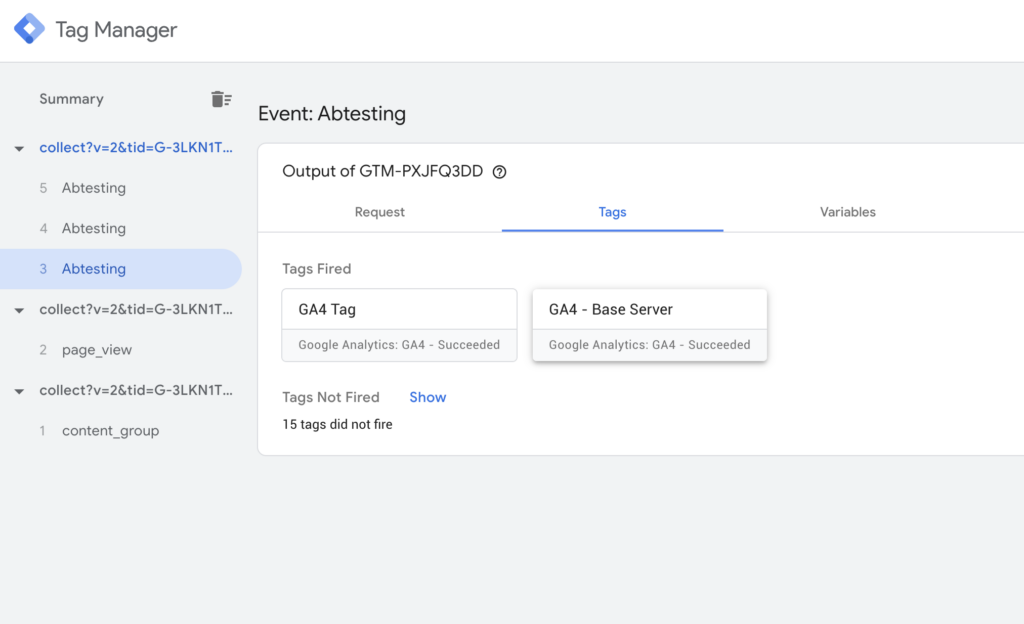1024x624 pixels.
Task: Click 'Output of GTM-PXJFQ3DD' text
Action: 383,171
